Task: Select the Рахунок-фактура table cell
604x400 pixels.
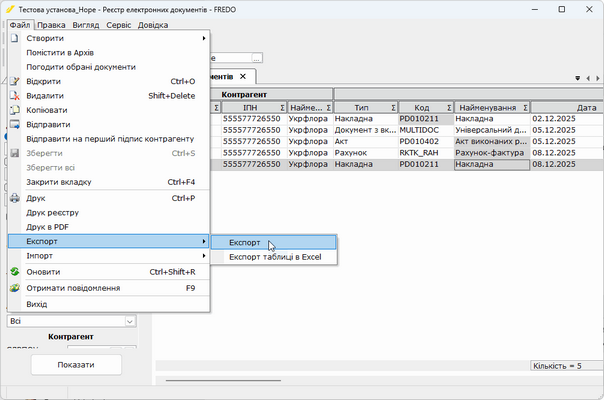Action: (492, 153)
